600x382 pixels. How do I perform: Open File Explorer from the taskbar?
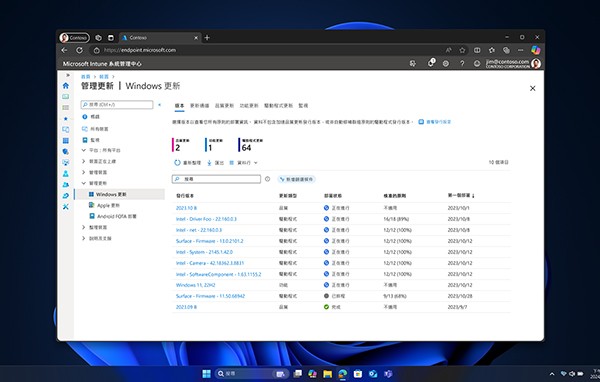pyautogui.click(x=327, y=374)
